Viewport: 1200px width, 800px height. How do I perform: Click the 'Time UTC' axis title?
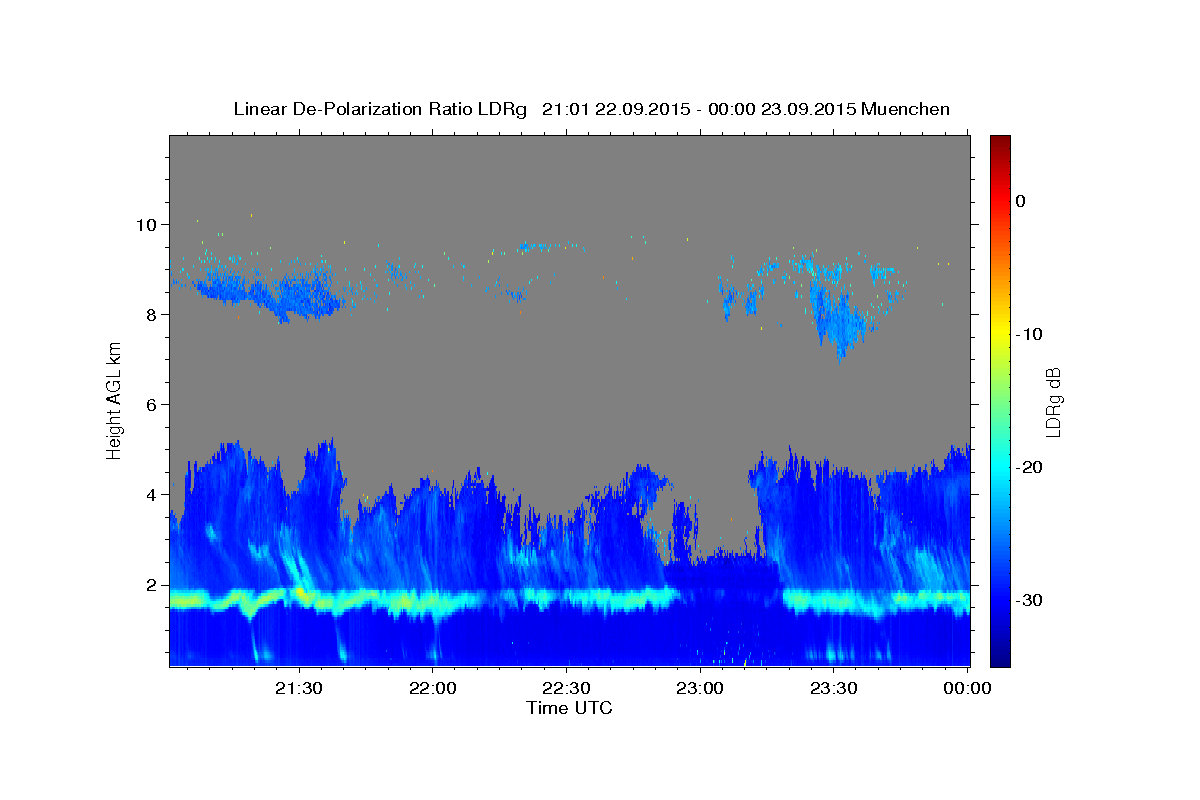tap(569, 708)
